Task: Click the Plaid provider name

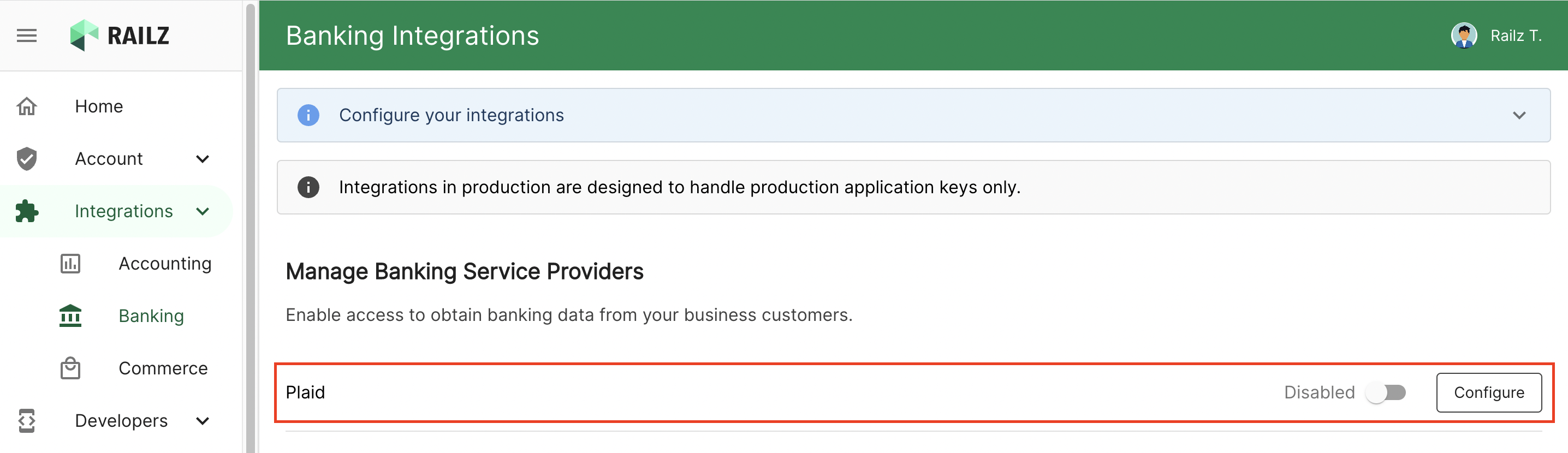Action: point(305,392)
